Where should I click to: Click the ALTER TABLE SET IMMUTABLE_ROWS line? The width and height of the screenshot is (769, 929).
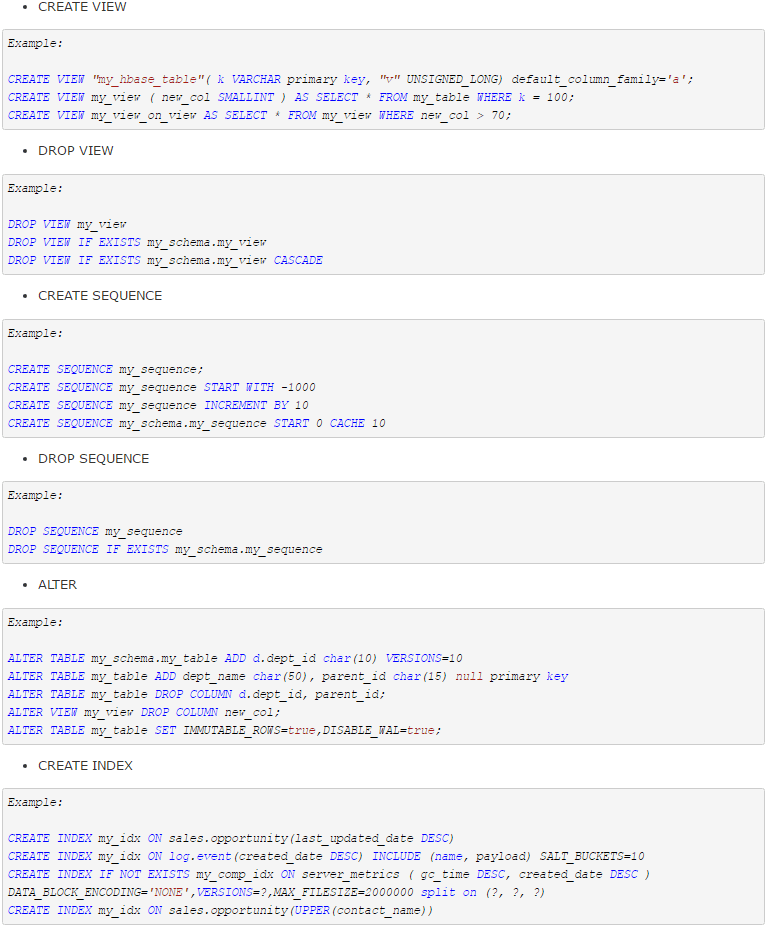click(224, 730)
